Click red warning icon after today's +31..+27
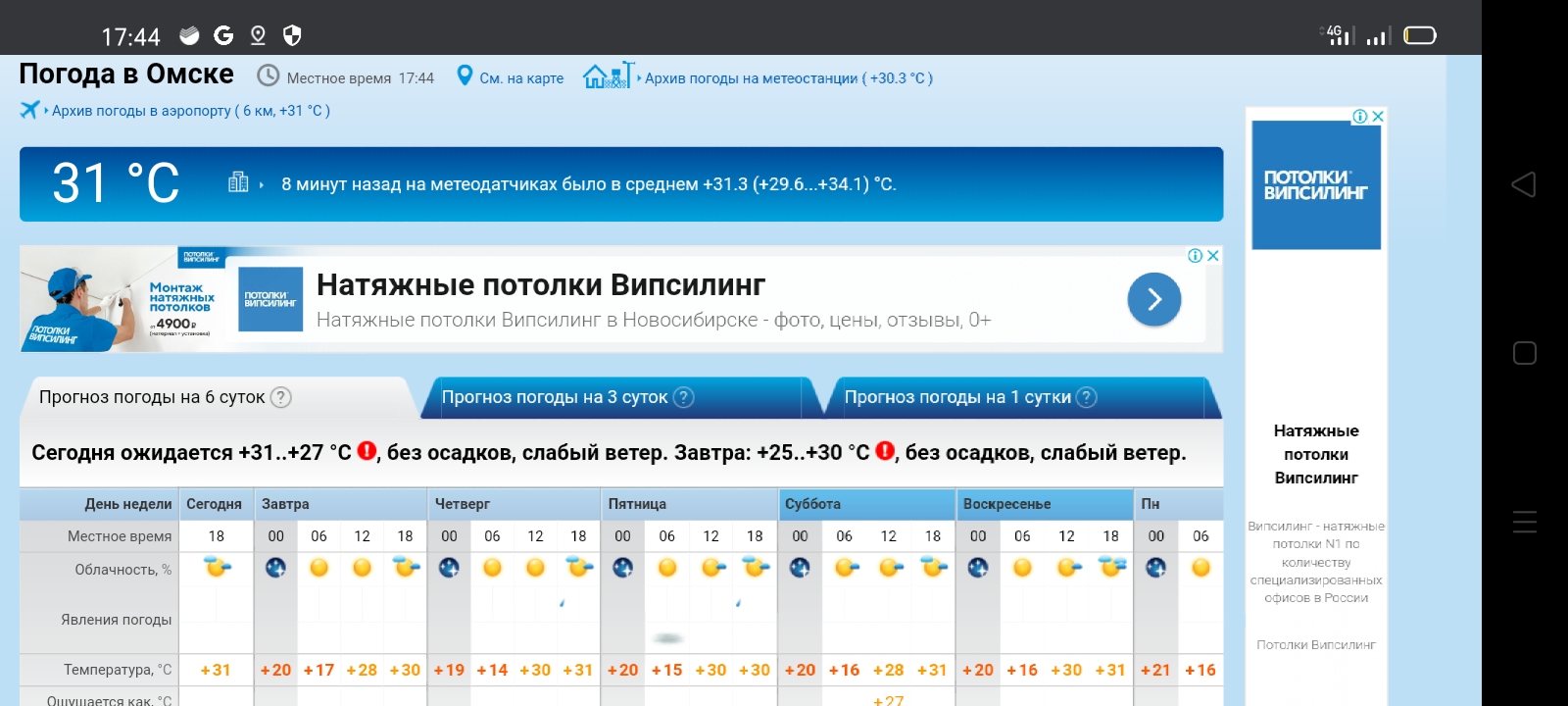 [x=367, y=451]
